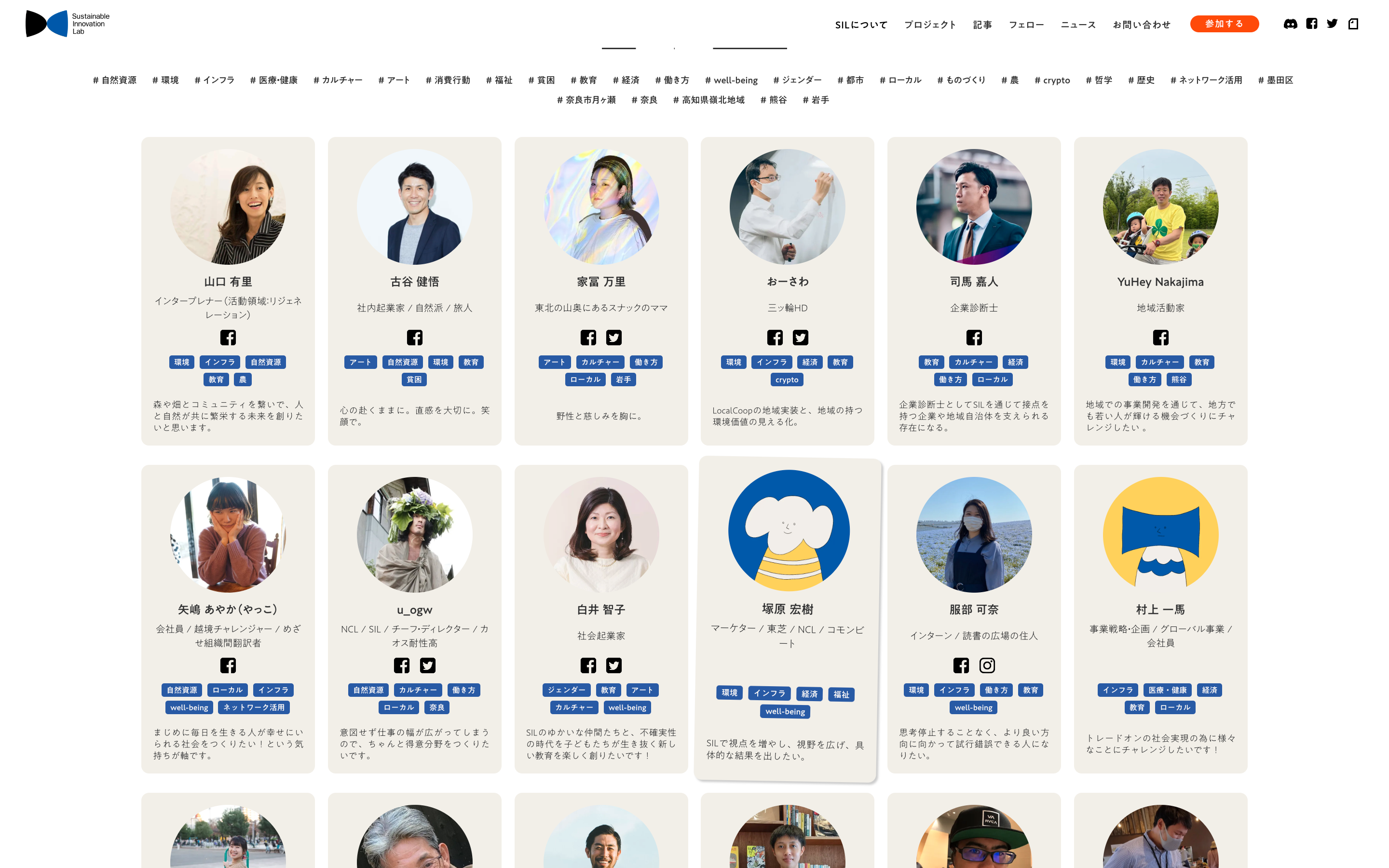Image resolution: width=1389 pixels, height=868 pixels.
Task: Click the 貧困 tag on 古谷 健悟's card
Action: (414, 380)
